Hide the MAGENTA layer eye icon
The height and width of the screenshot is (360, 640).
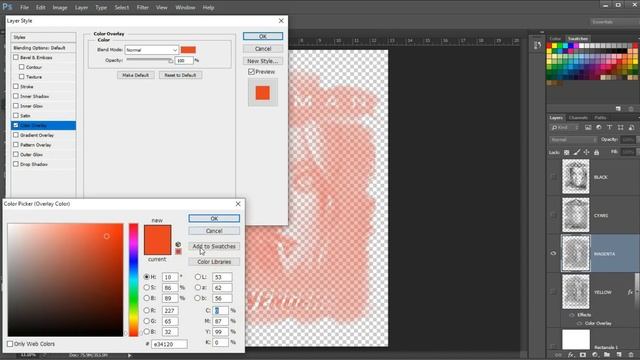point(553,253)
